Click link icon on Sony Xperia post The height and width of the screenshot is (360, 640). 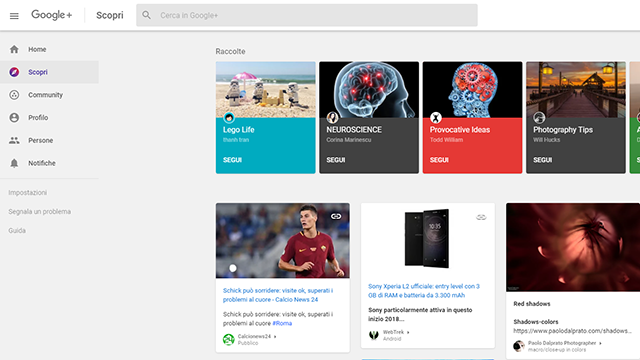[x=481, y=217]
